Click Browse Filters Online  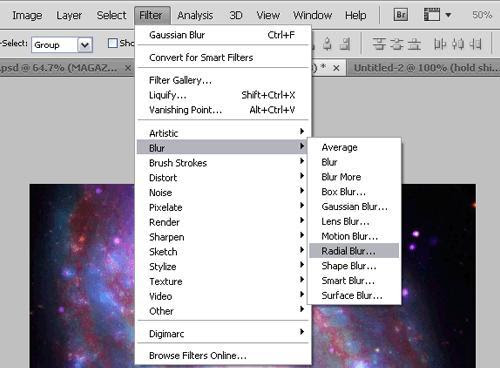pos(223,355)
